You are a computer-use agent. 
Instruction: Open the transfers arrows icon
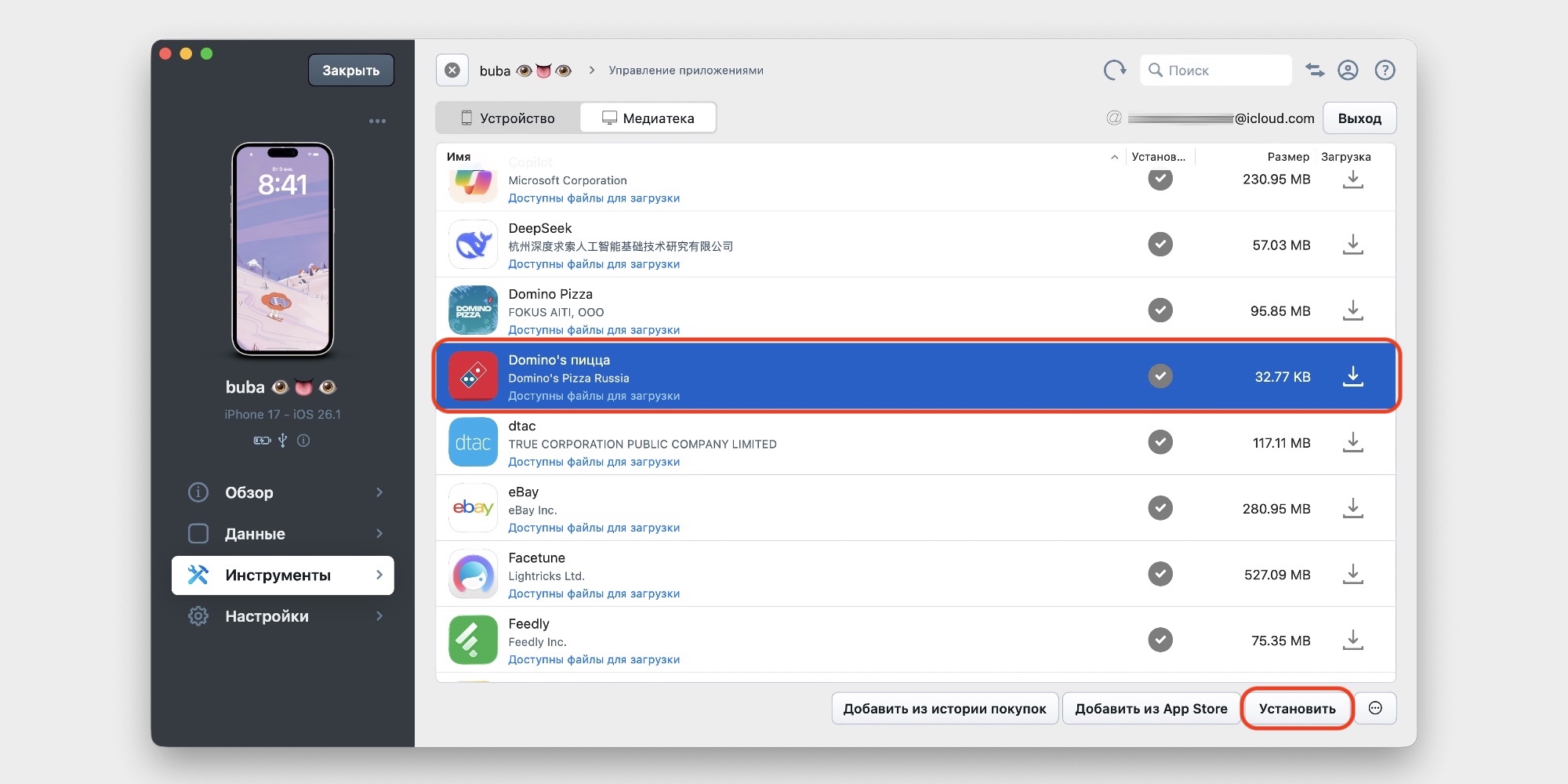click(x=1315, y=71)
